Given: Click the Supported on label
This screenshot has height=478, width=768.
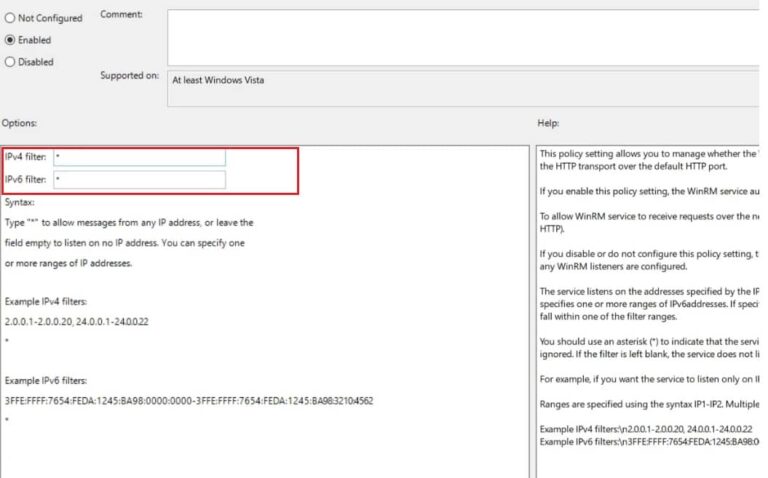Looking at the screenshot, I should tap(129, 76).
